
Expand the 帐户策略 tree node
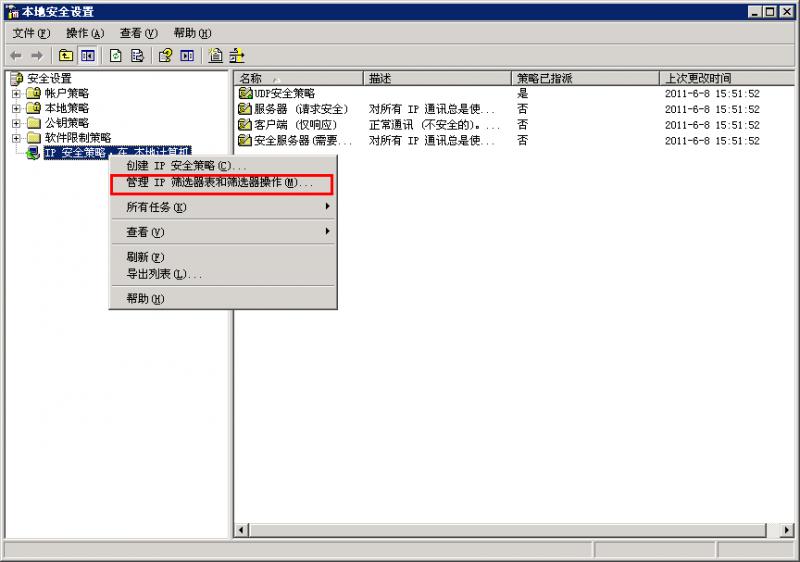tap(16, 93)
